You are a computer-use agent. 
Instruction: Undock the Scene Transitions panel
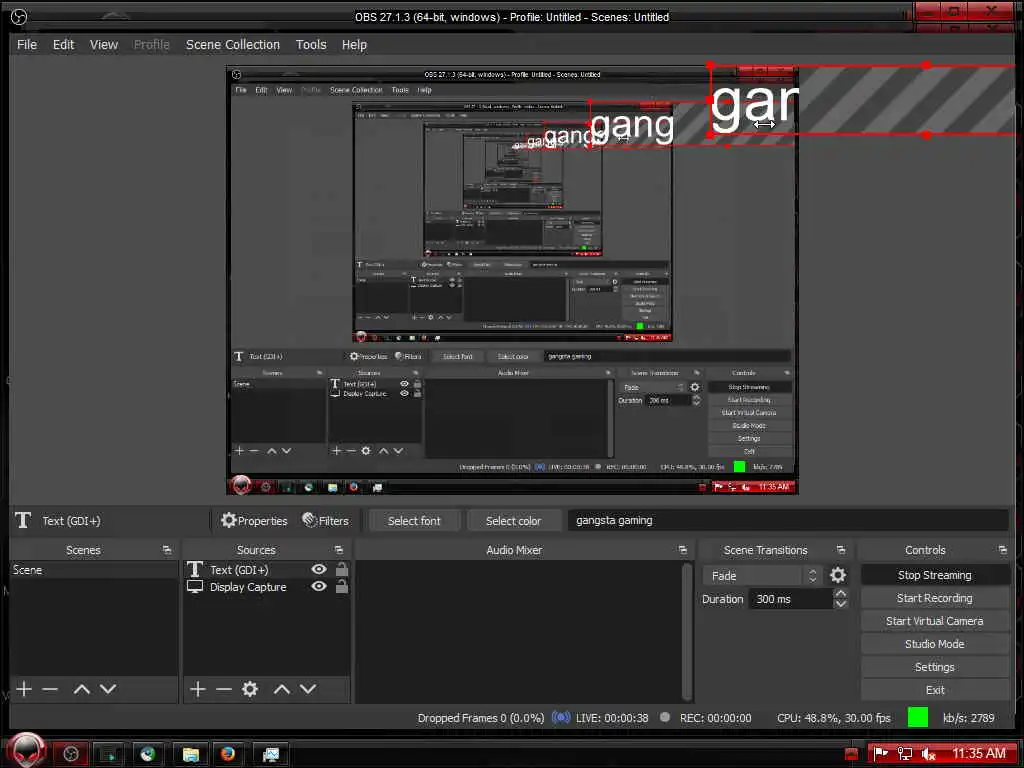tap(841, 550)
